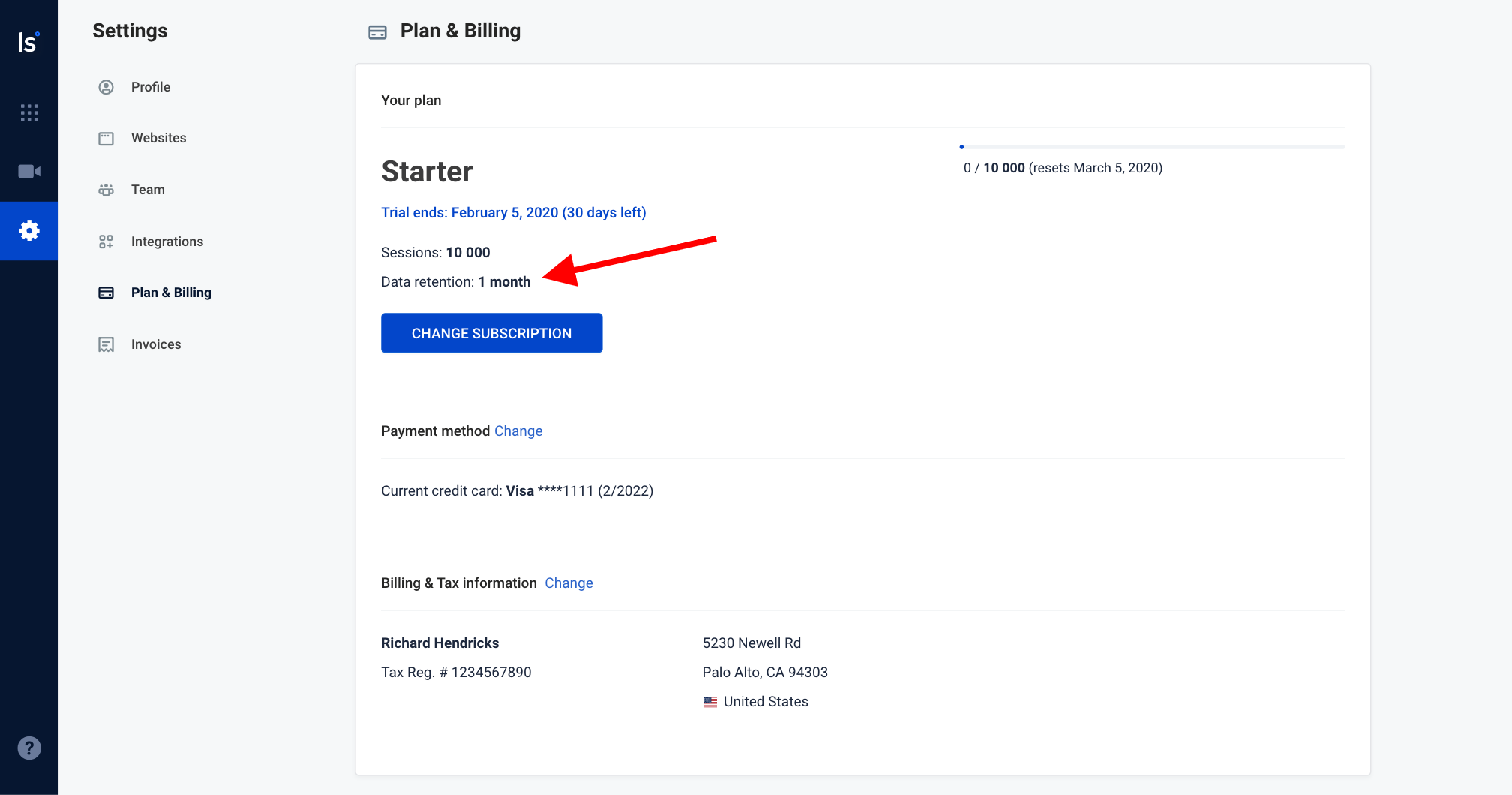Click the credit card icon next to Plan & Billing header
Screen dimensions: 1512x795
pyautogui.click(x=377, y=31)
